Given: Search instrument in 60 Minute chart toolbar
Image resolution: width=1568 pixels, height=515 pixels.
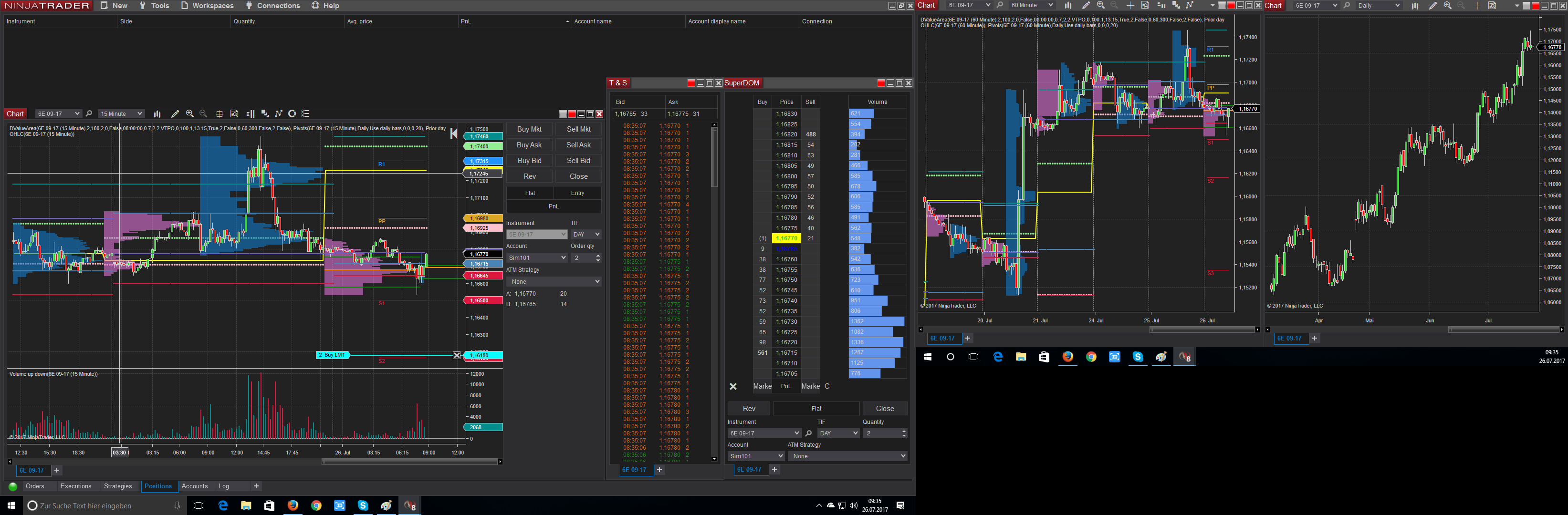Looking at the screenshot, I should 1000,5.
